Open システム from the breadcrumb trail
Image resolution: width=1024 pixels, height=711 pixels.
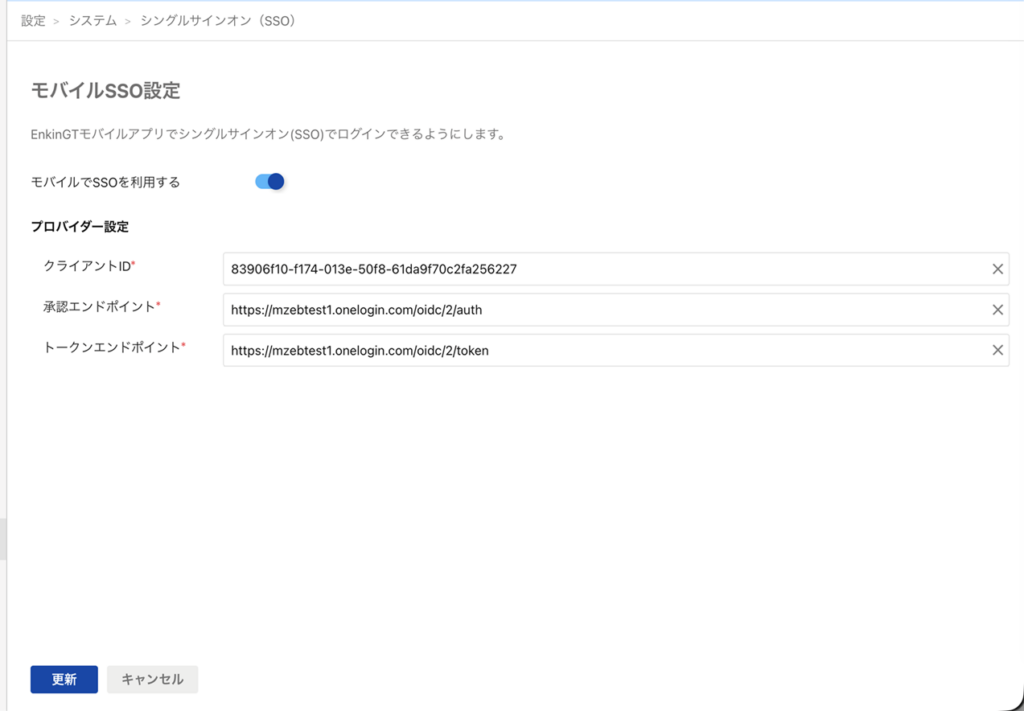click(x=91, y=20)
